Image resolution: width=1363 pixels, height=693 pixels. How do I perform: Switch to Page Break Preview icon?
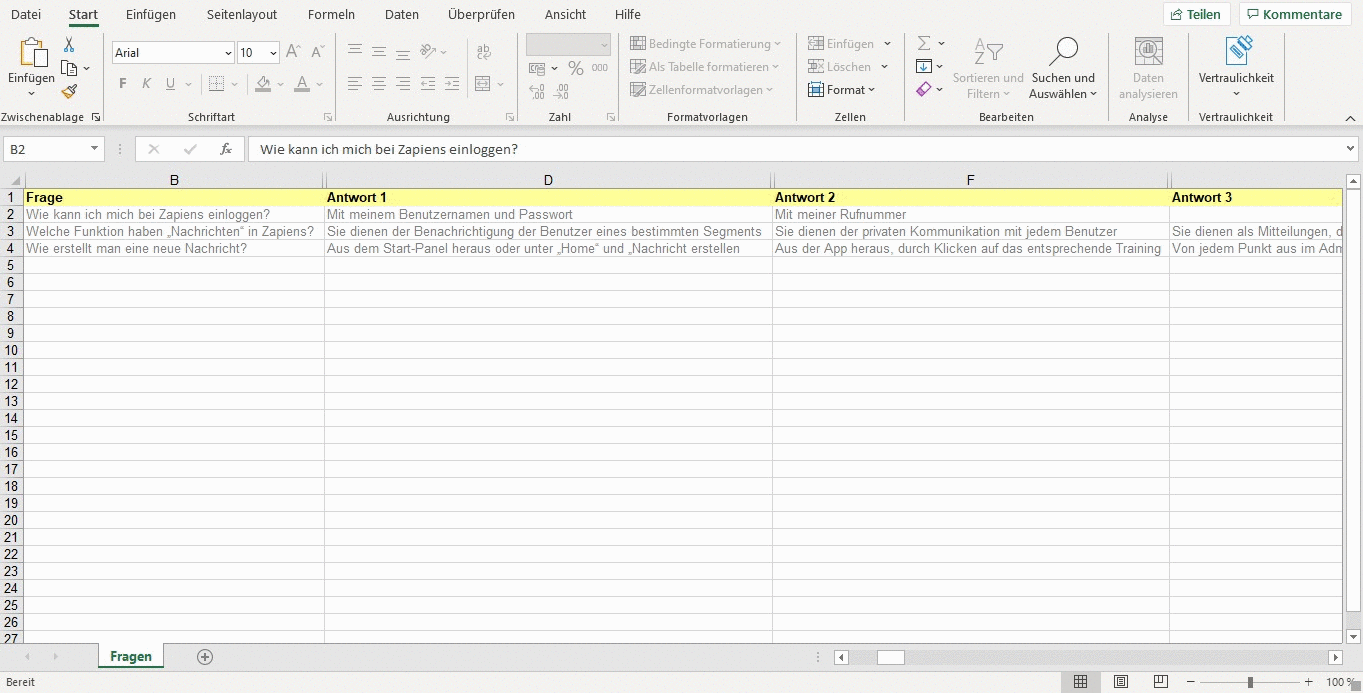point(1160,682)
